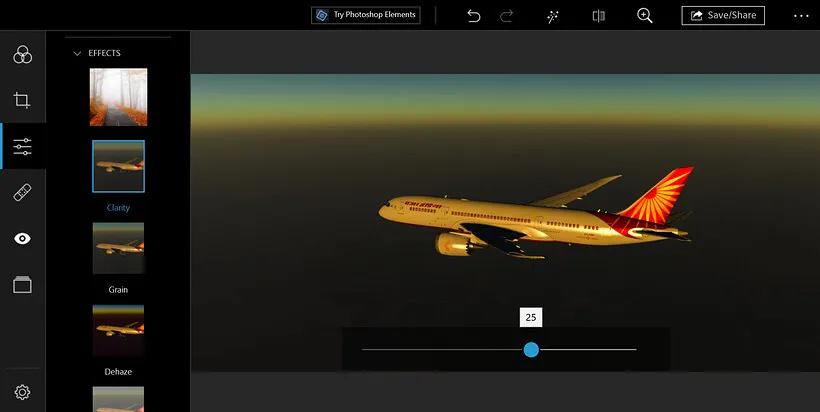Select the Clarity effect thumbnail
This screenshot has height=412, width=820.
[x=118, y=166]
